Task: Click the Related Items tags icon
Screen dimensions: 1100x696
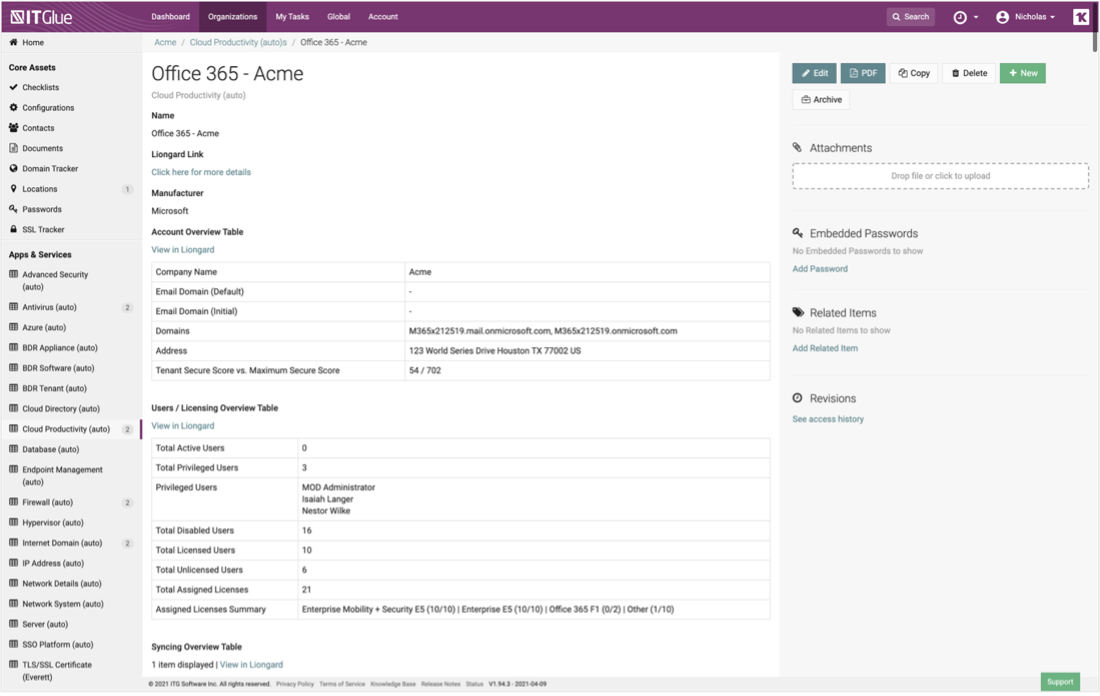Action: (798, 312)
